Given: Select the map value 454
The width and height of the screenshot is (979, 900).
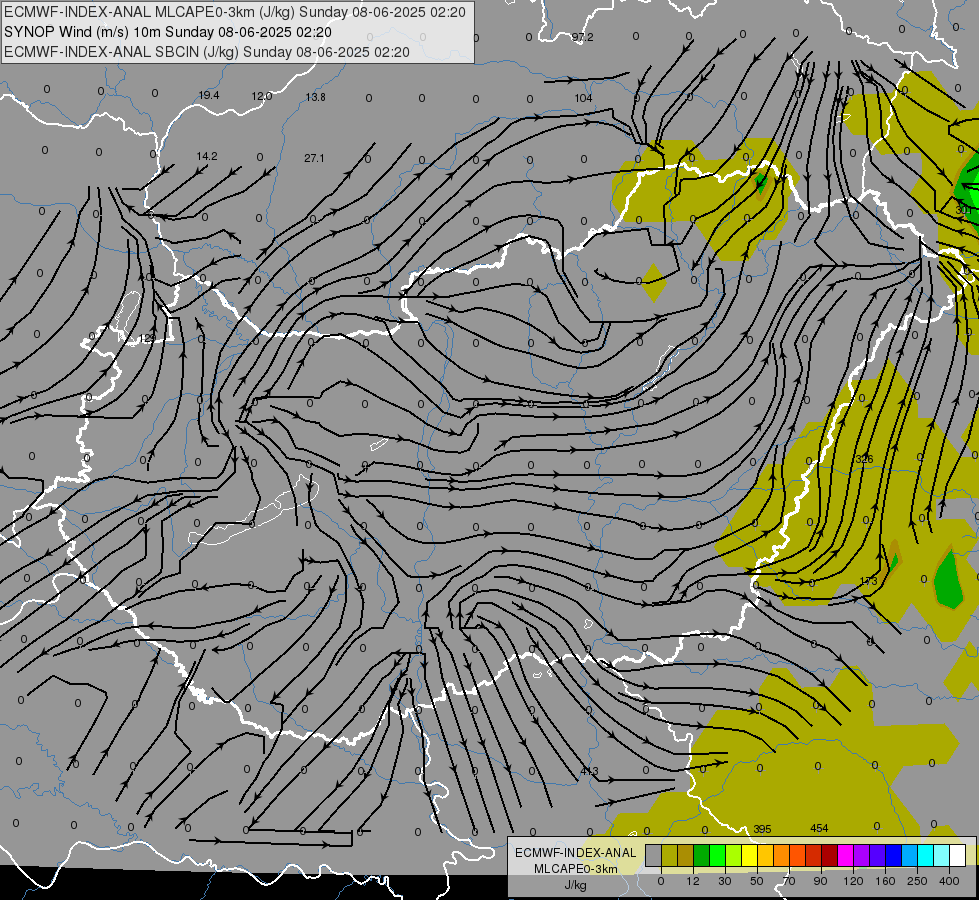Looking at the screenshot, I should click(819, 828).
